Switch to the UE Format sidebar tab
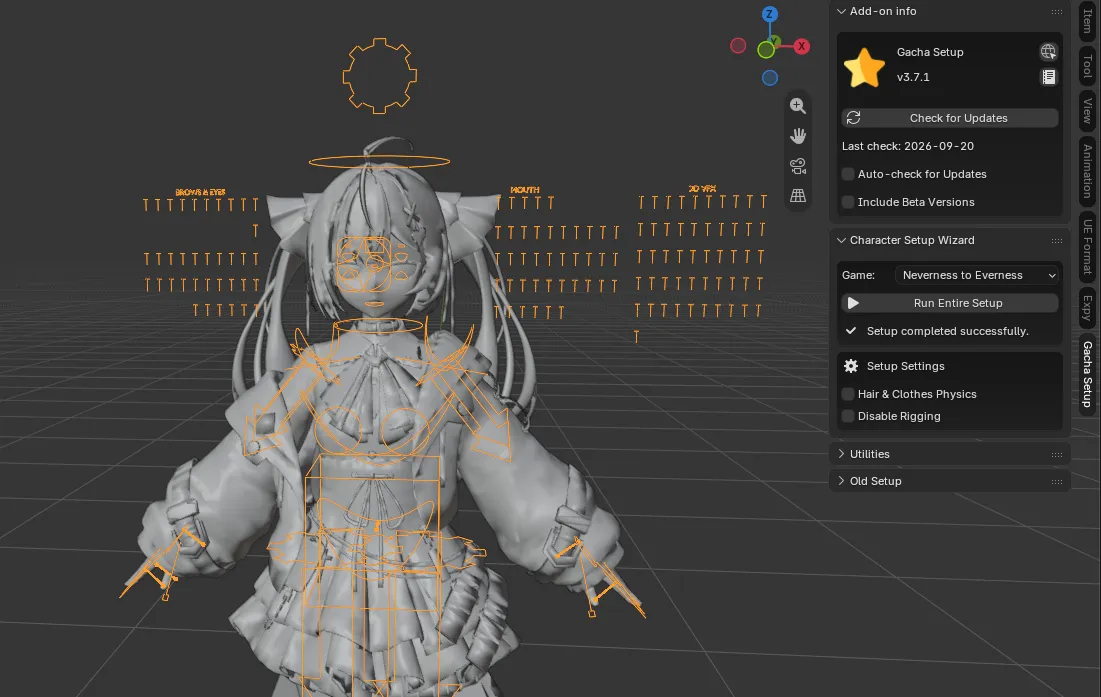Viewport: 1101px width, 697px height. pos(1087,246)
